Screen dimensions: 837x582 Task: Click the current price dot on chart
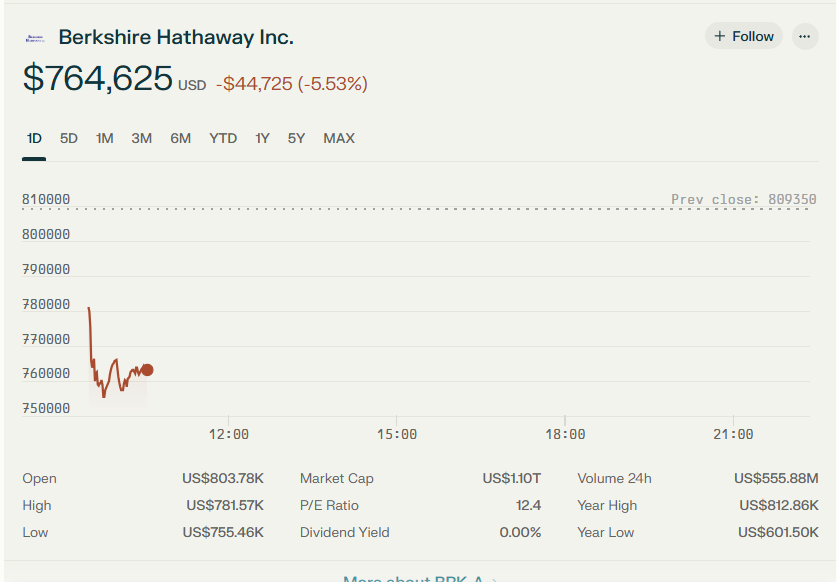[147, 370]
